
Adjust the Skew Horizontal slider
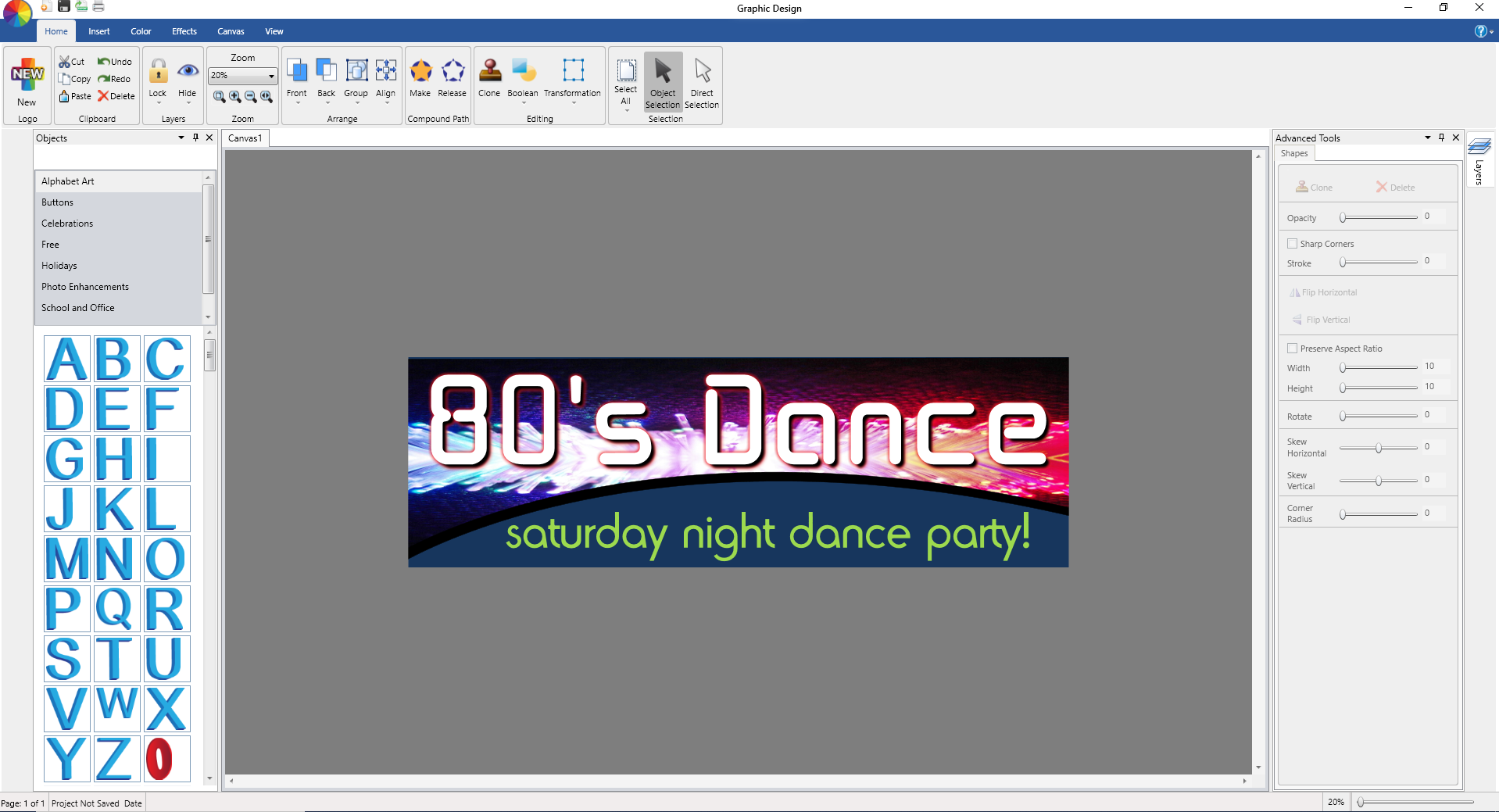(1379, 448)
